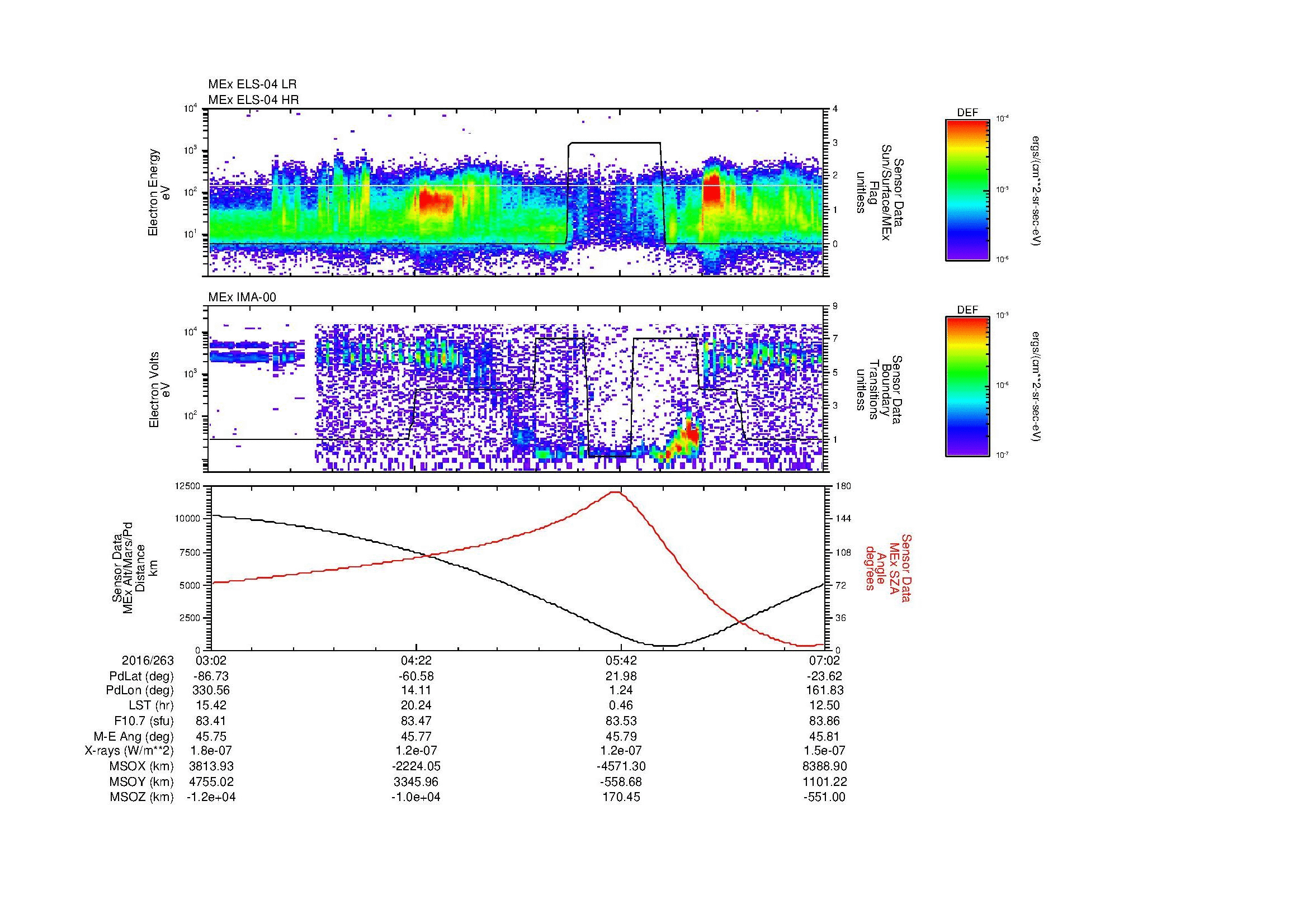Click the MSOX value '-2224.05'
The height and width of the screenshot is (924, 1308).
(416, 766)
